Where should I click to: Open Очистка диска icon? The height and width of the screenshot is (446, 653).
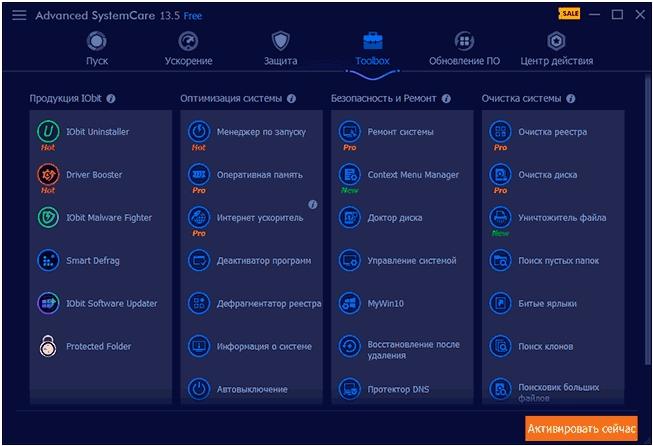click(x=501, y=174)
